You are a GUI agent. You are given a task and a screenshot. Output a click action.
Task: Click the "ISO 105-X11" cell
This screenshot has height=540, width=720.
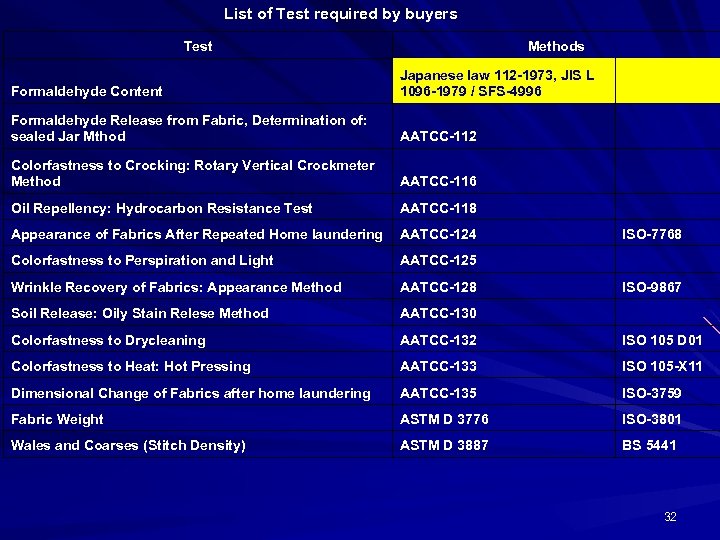[662, 367]
